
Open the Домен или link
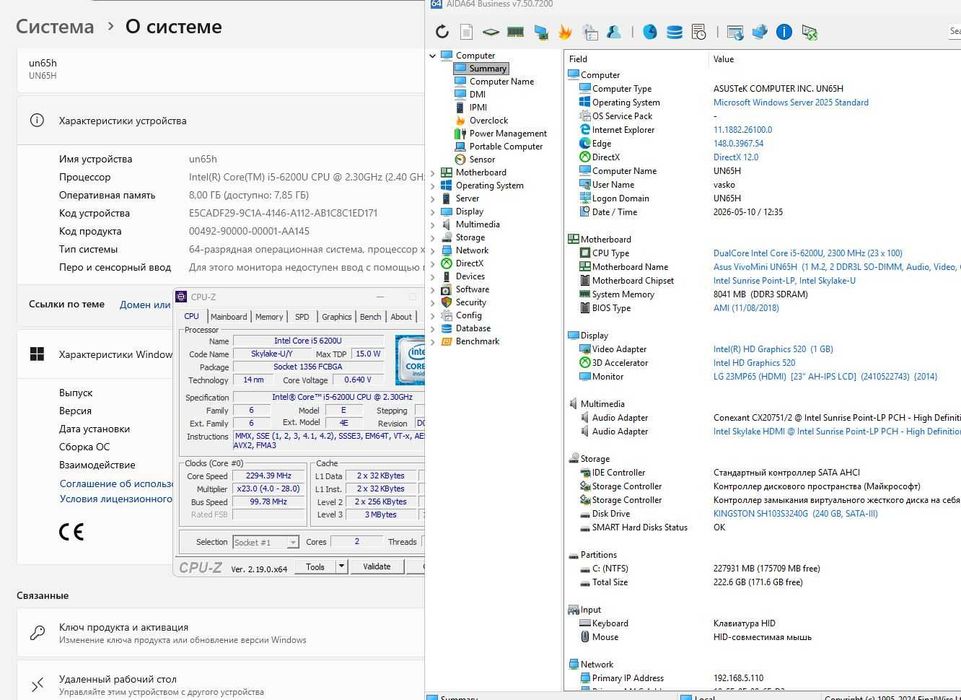[145, 304]
